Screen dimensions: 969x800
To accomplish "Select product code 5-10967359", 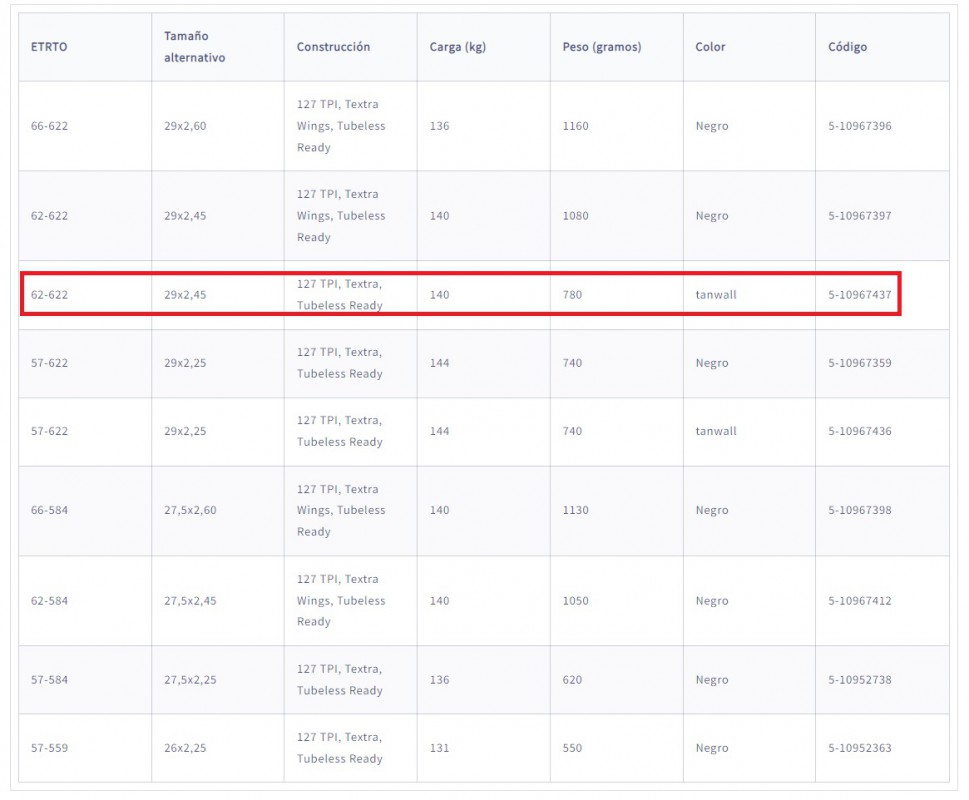I will (x=860, y=363).
